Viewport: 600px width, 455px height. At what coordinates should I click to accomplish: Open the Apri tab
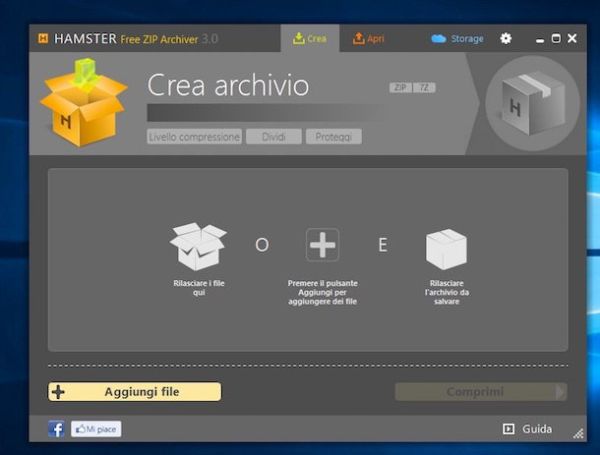[x=368, y=39]
